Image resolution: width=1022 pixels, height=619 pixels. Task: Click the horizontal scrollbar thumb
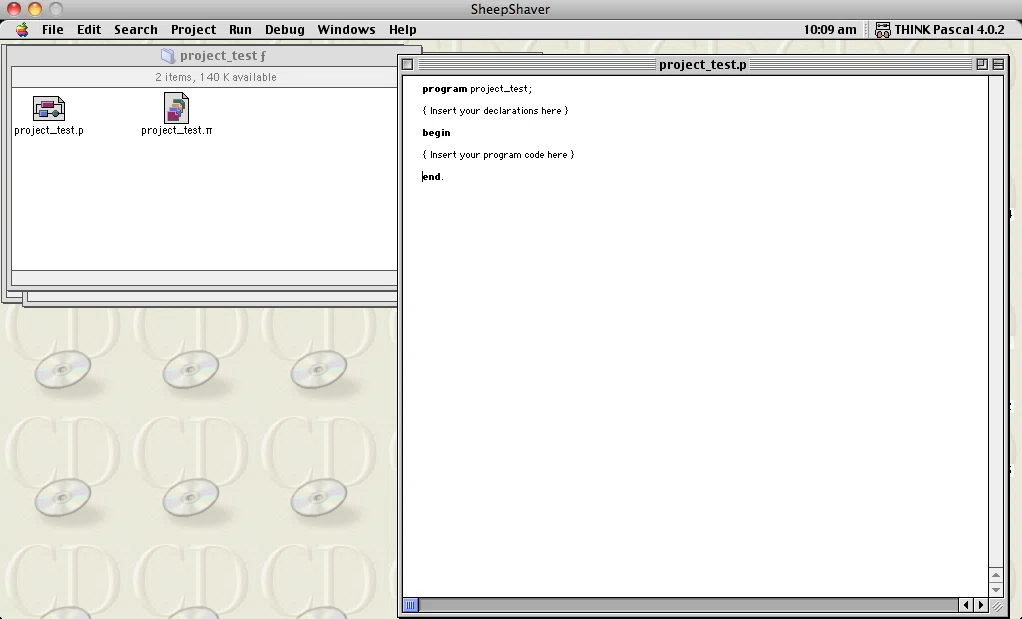click(x=411, y=605)
